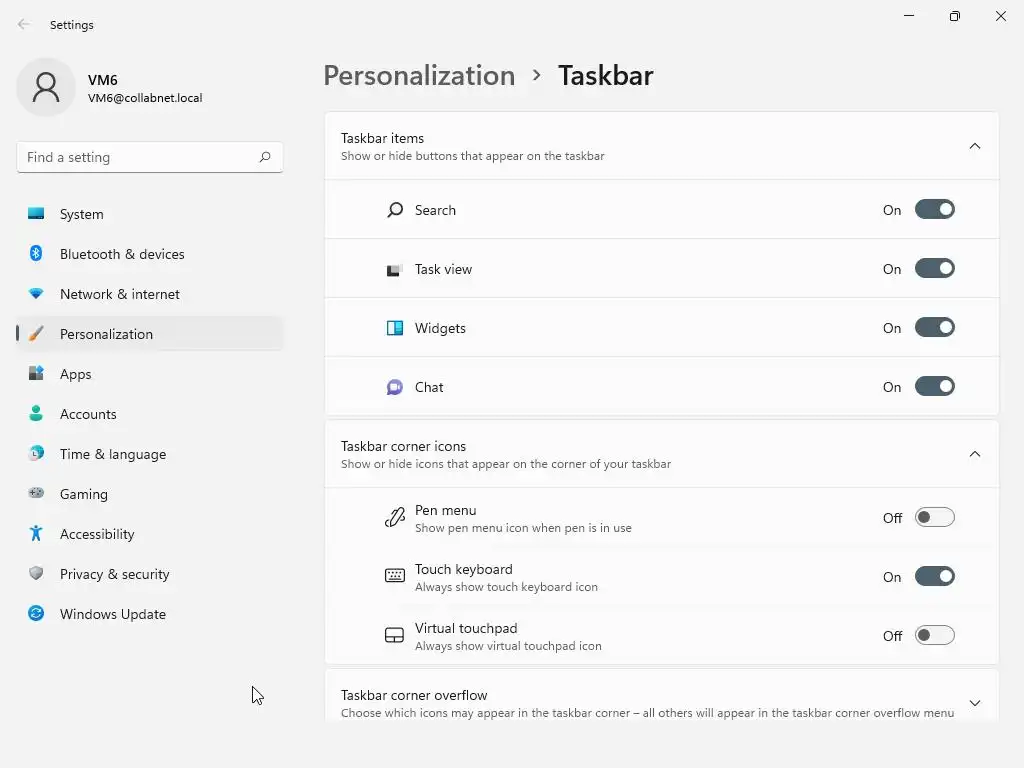The width and height of the screenshot is (1024, 768).
Task: Click the Apps icon in sidebar
Action: [36, 374]
